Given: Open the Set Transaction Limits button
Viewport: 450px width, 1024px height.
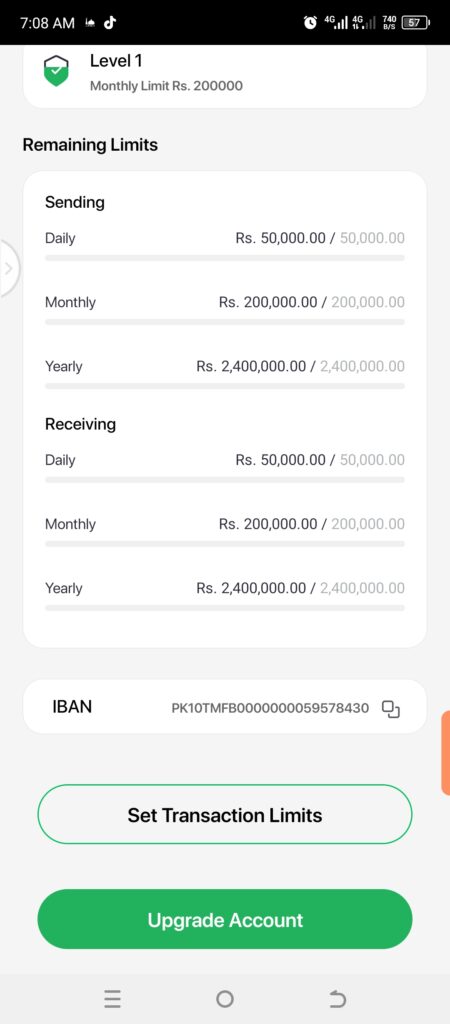Looking at the screenshot, I should pyautogui.click(x=225, y=814).
